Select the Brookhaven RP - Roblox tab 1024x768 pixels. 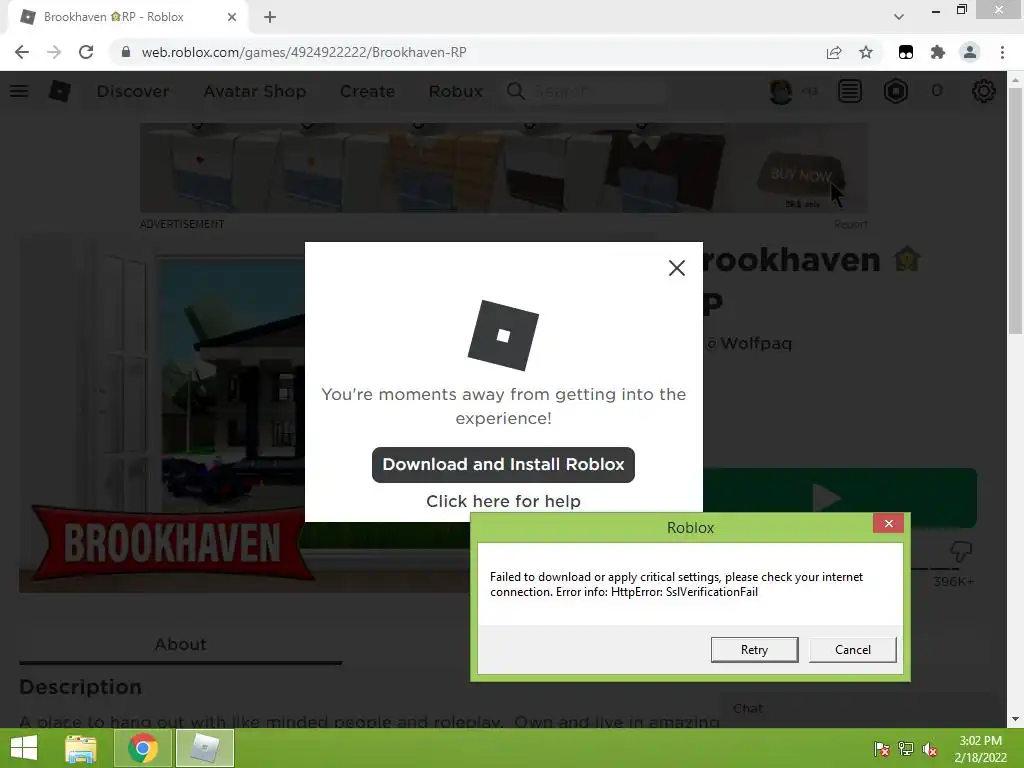[127, 17]
